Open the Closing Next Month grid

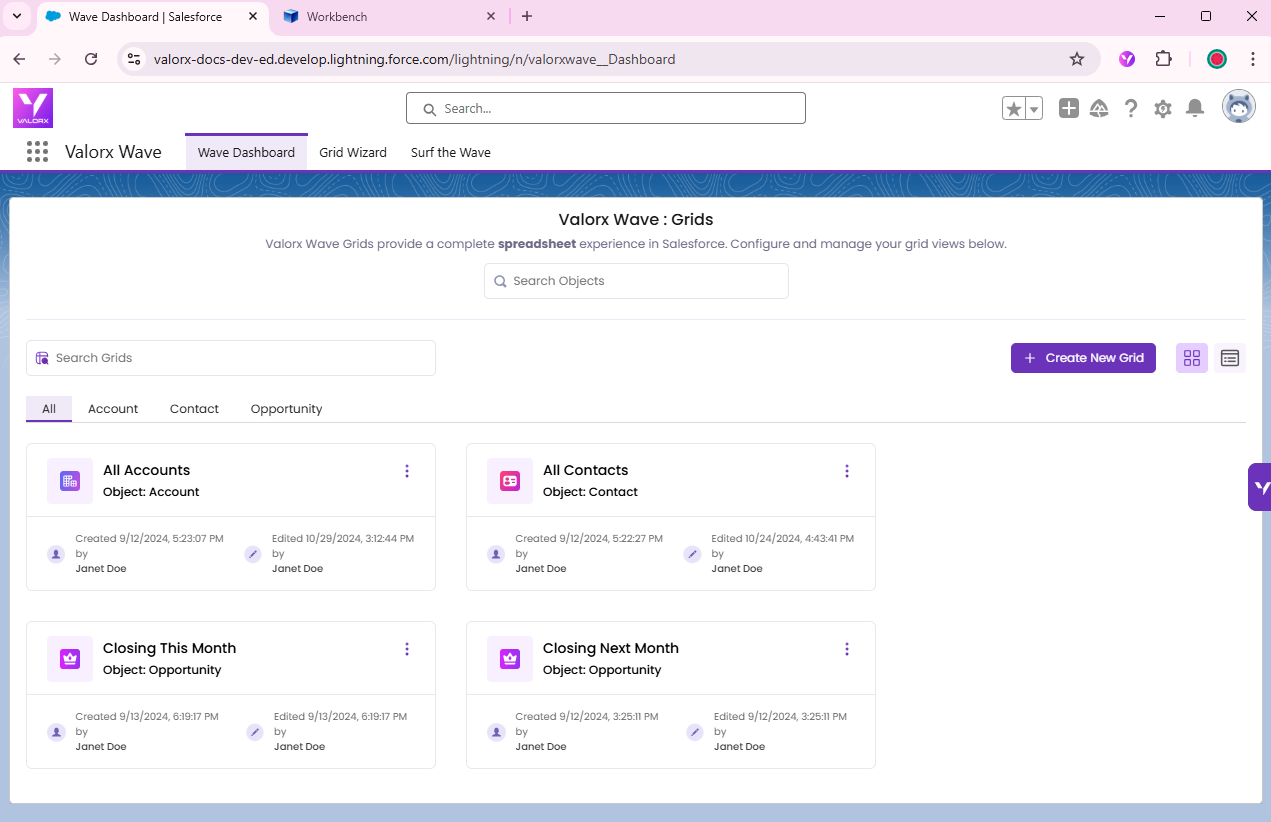click(610, 648)
